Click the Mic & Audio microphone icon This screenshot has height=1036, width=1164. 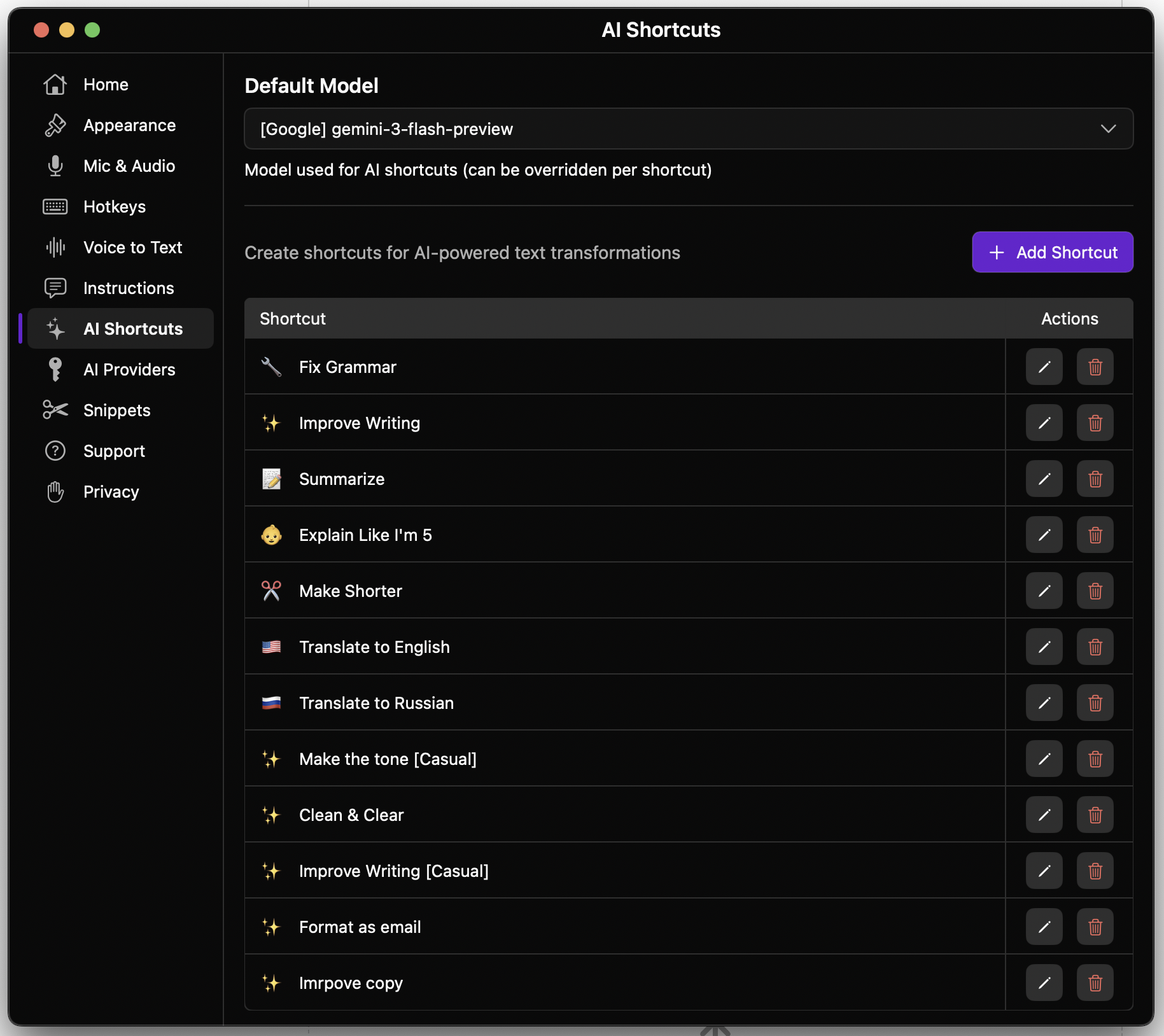click(55, 165)
